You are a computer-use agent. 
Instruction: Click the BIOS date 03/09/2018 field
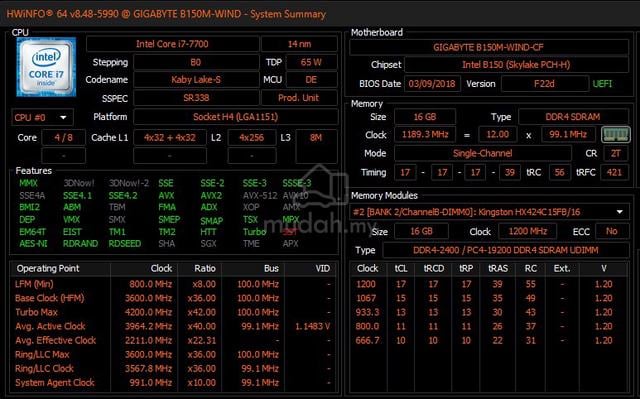pos(432,84)
